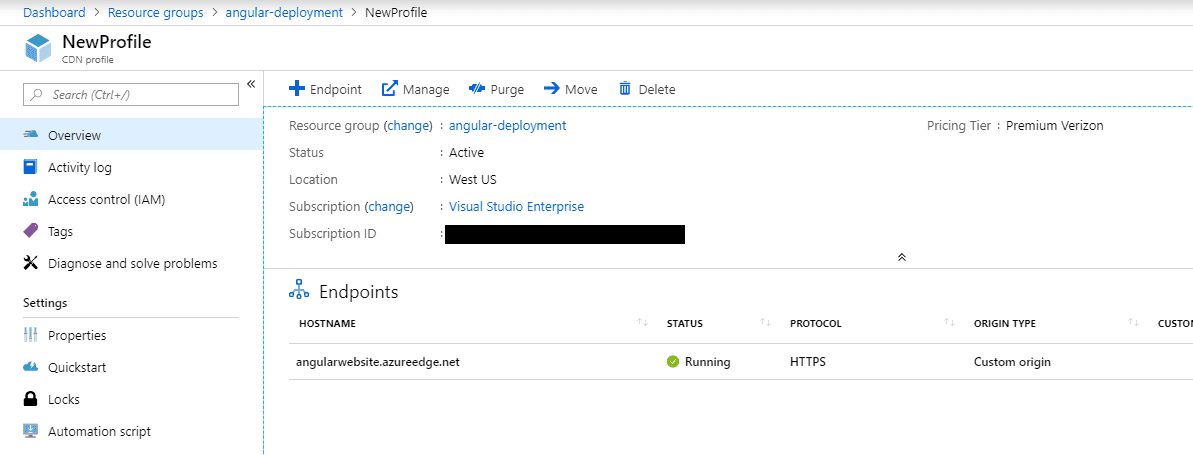Click the Activity log book icon
1193x455 pixels.
coord(30,167)
